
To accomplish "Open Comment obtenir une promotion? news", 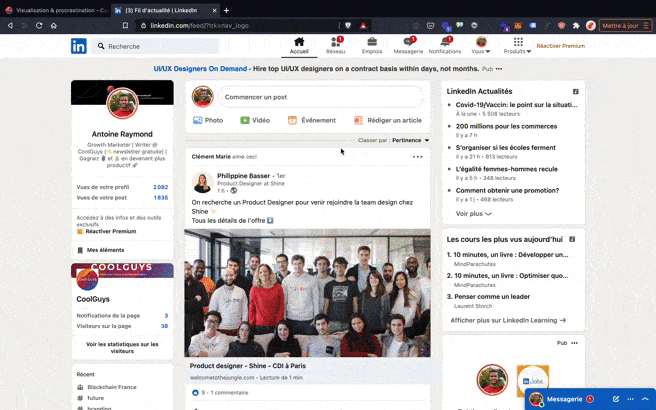I will (507, 190).
